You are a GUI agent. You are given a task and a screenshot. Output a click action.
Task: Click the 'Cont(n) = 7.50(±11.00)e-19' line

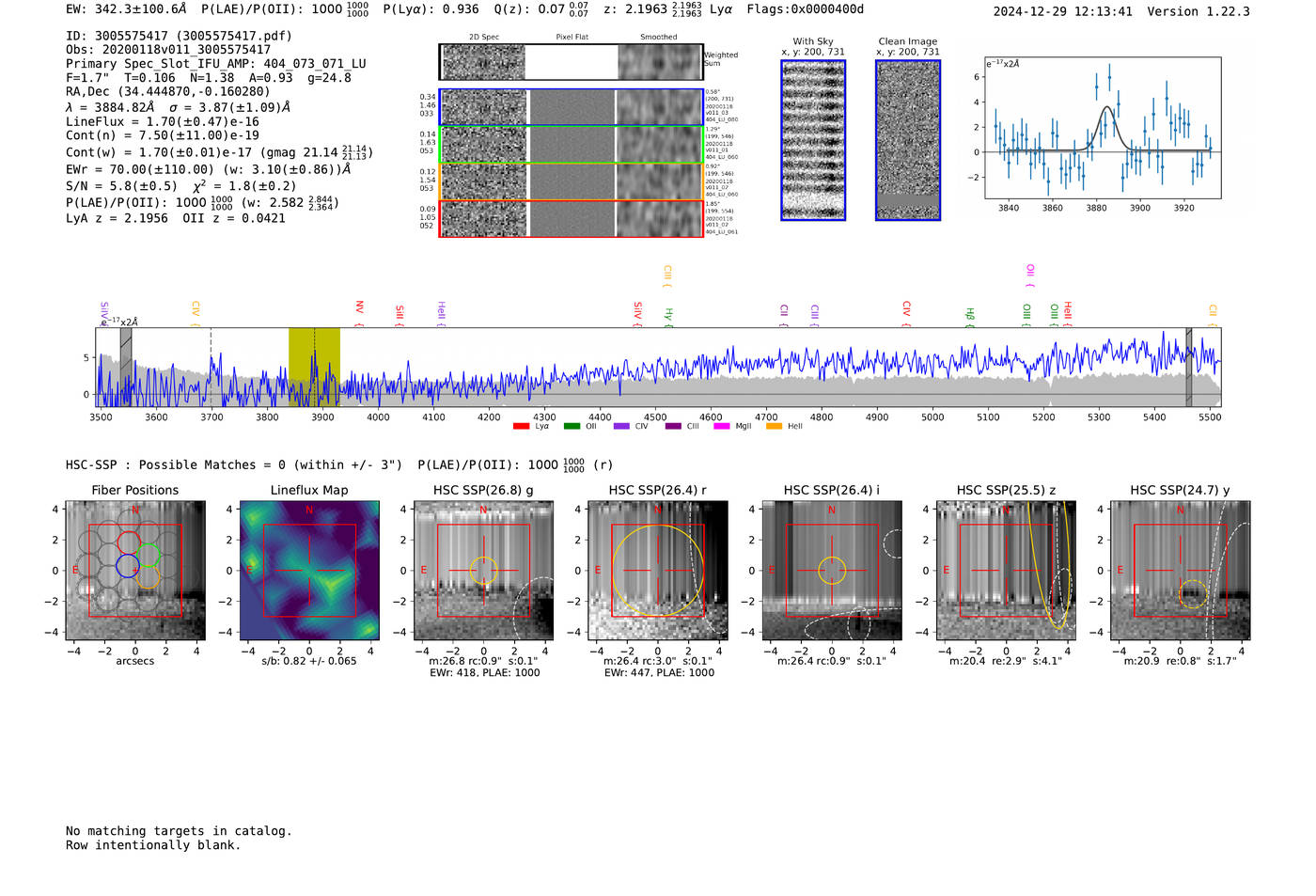tap(163, 135)
